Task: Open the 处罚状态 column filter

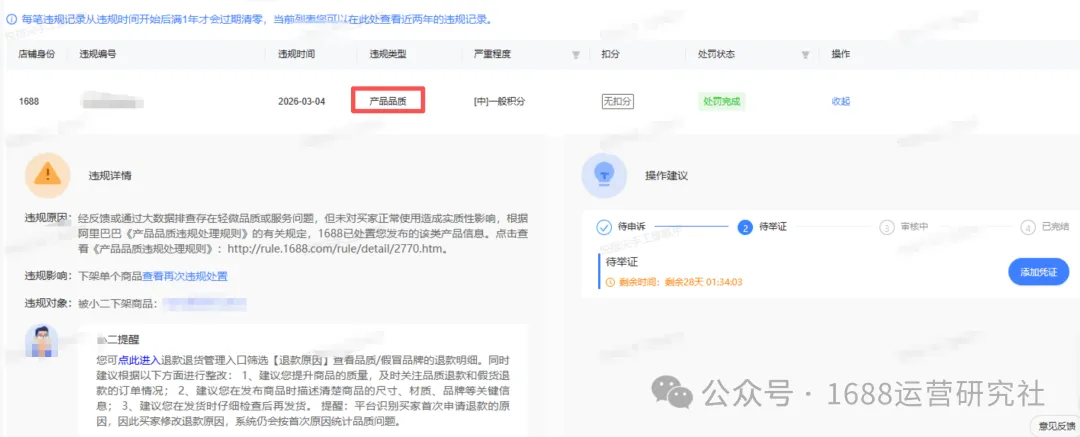Action: pos(804,55)
